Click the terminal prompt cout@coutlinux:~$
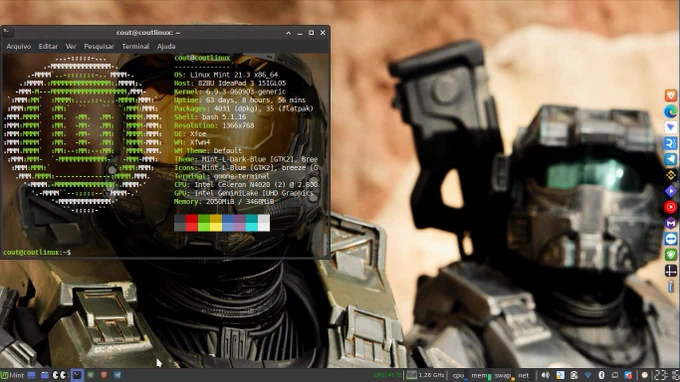The image size is (680, 382). coord(37,252)
